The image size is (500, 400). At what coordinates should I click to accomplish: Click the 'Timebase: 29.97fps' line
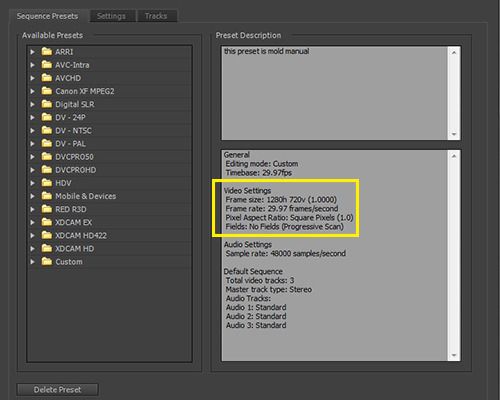pos(259,173)
